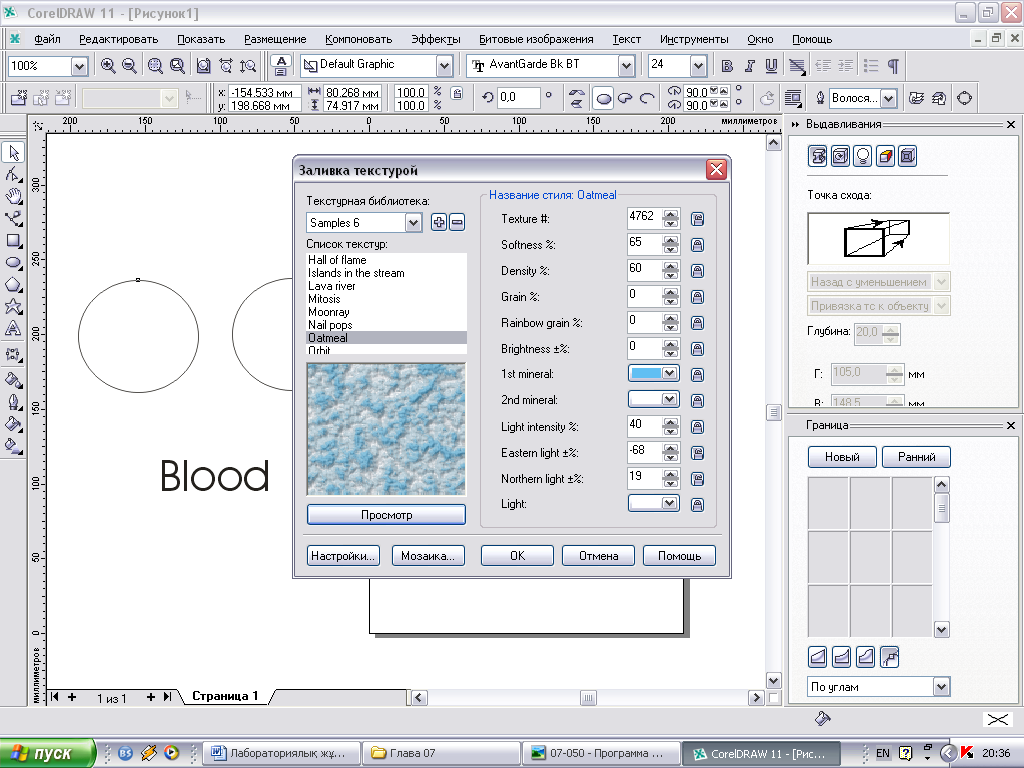The width and height of the screenshot is (1024, 768).
Task: Open extrusion color tab icon
Action: click(x=885, y=156)
